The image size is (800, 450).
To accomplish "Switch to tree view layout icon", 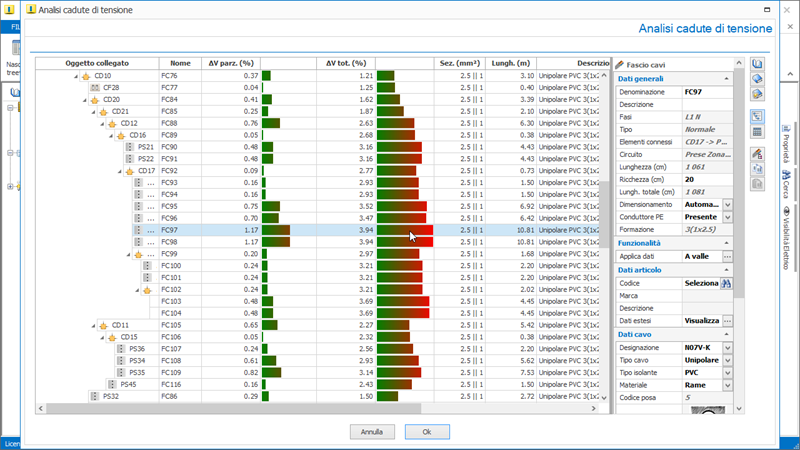I will (757, 117).
